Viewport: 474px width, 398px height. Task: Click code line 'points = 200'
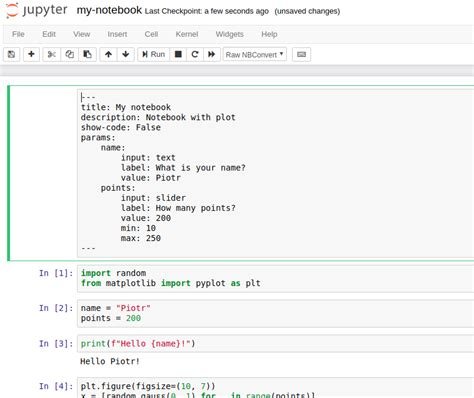[x=111, y=318]
